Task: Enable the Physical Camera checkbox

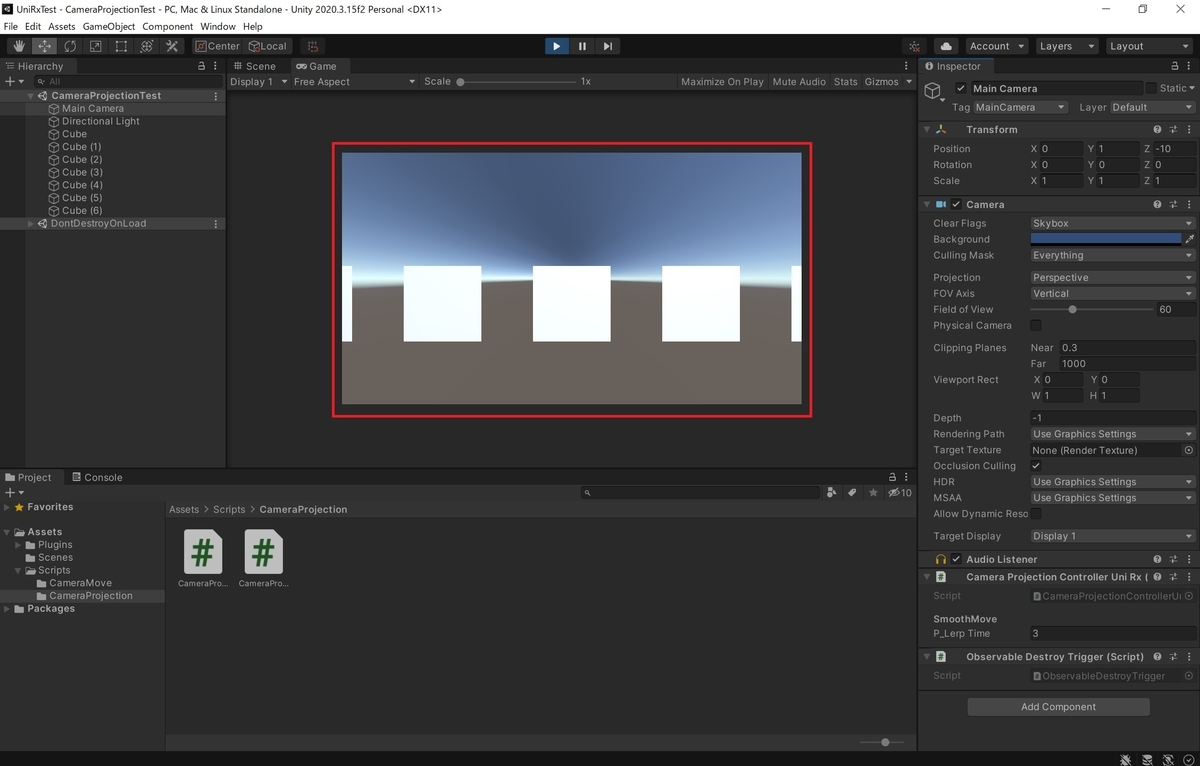Action: [x=1036, y=325]
